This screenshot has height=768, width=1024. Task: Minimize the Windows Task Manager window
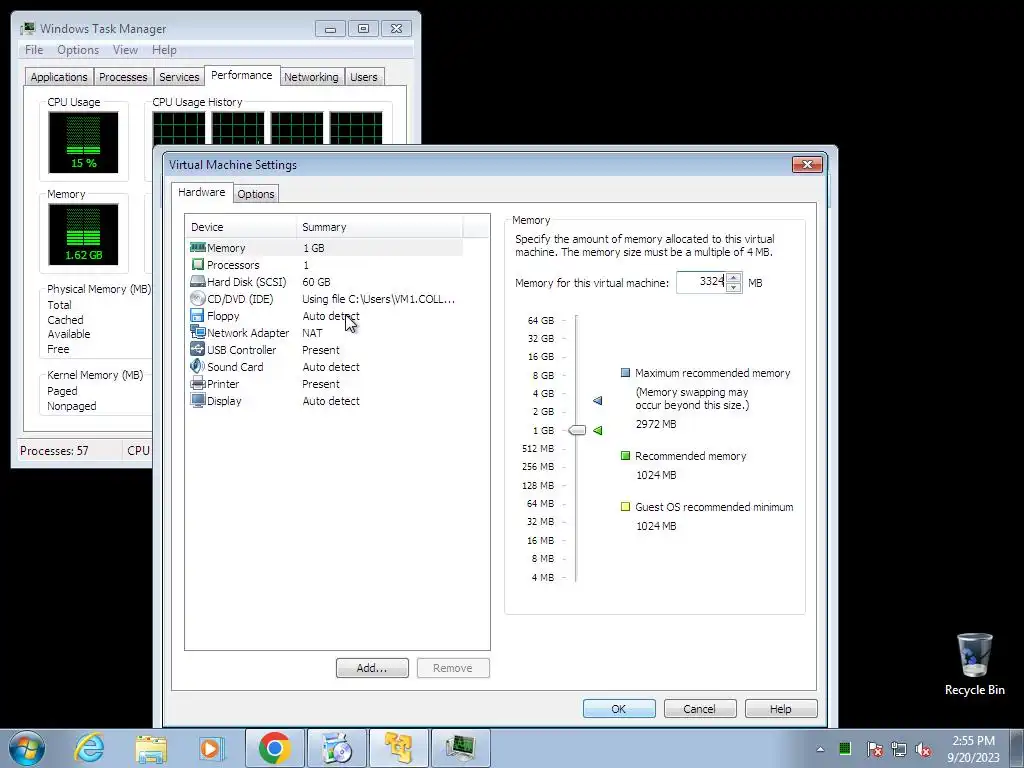[x=330, y=29]
